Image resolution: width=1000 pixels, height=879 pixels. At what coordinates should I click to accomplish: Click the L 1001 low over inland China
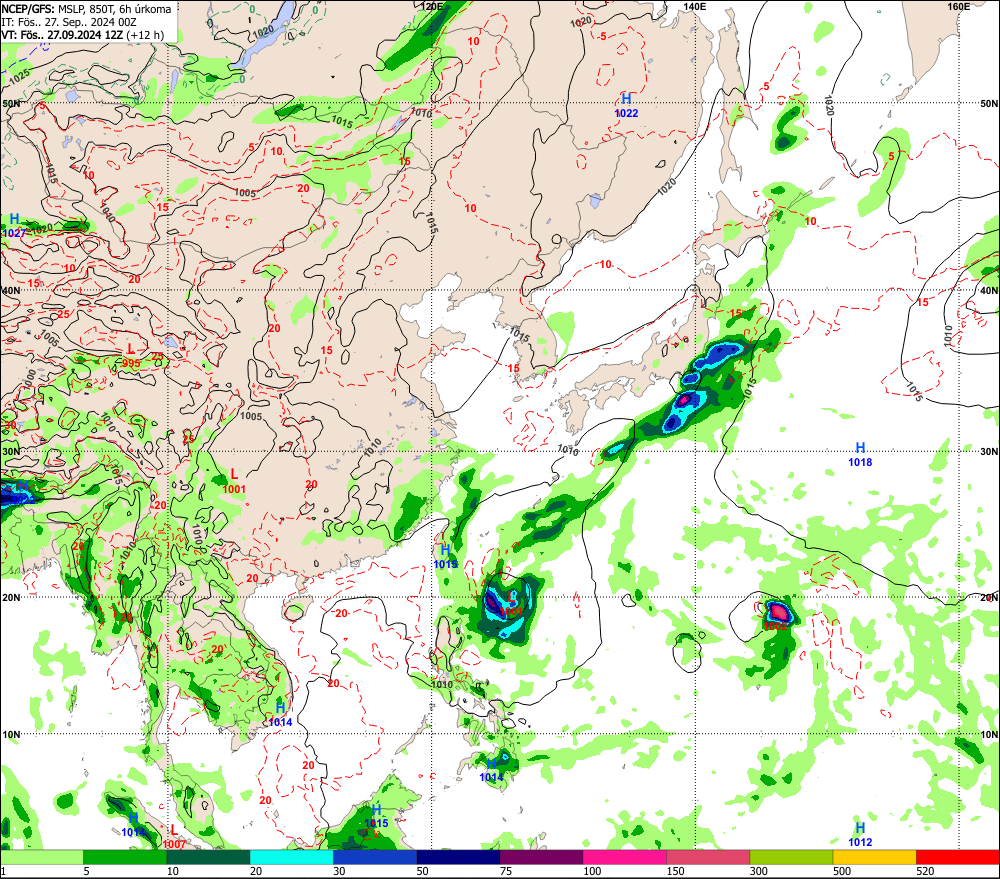coord(235,482)
